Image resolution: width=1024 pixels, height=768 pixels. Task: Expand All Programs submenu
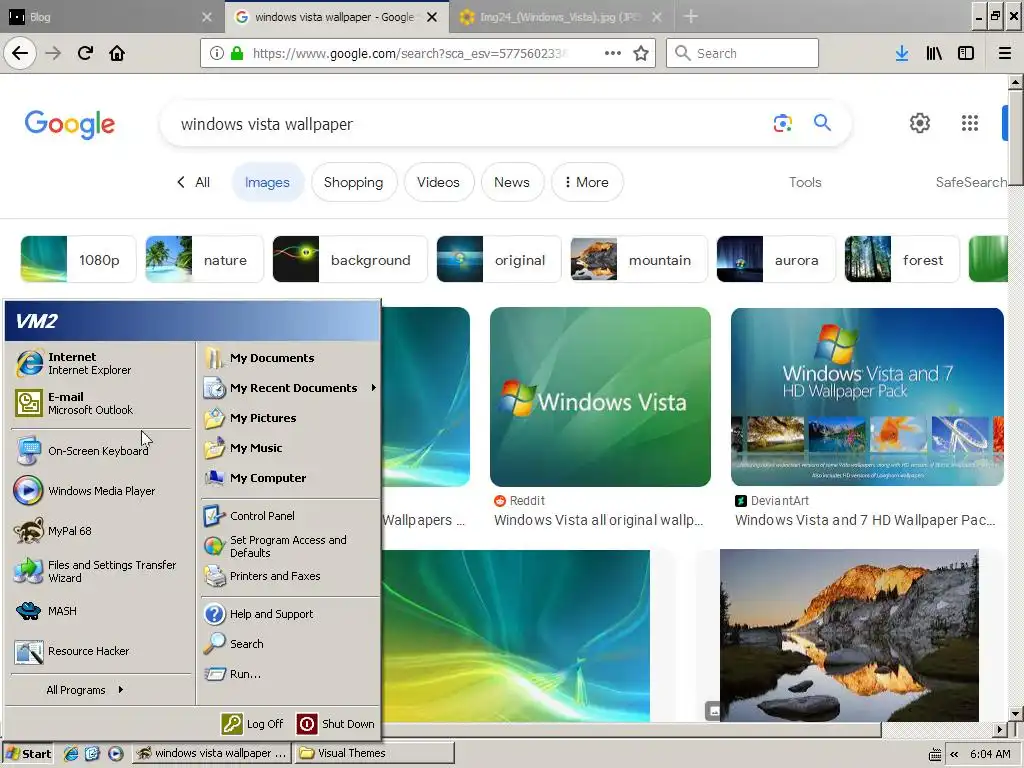pyautogui.click(x=85, y=690)
